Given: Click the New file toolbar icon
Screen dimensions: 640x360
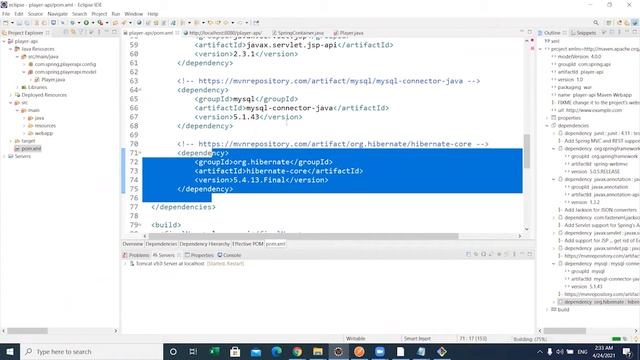Looking at the screenshot, I should click(x=6, y=23).
